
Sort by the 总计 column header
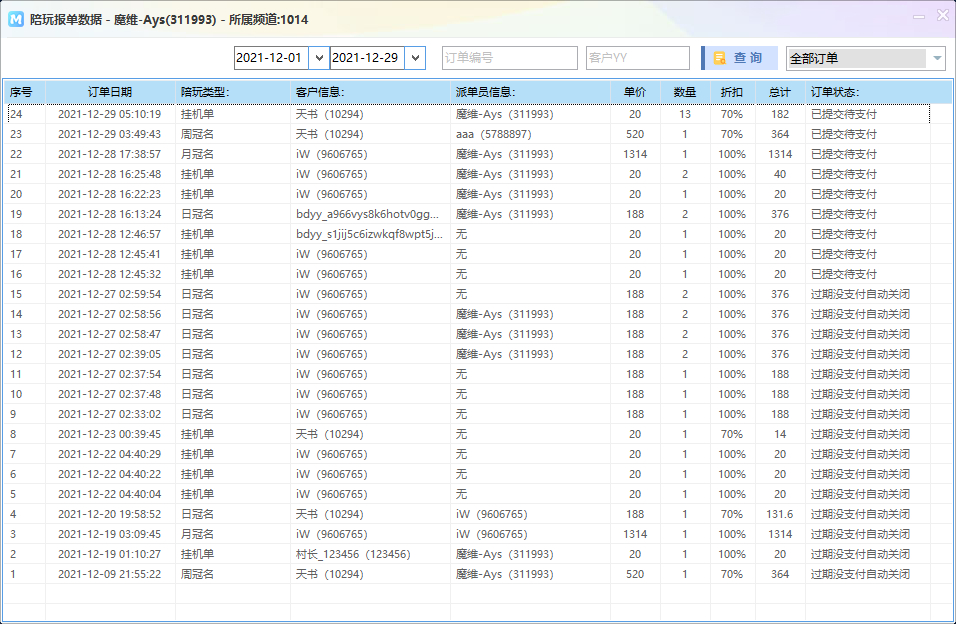tap(780, 92)
